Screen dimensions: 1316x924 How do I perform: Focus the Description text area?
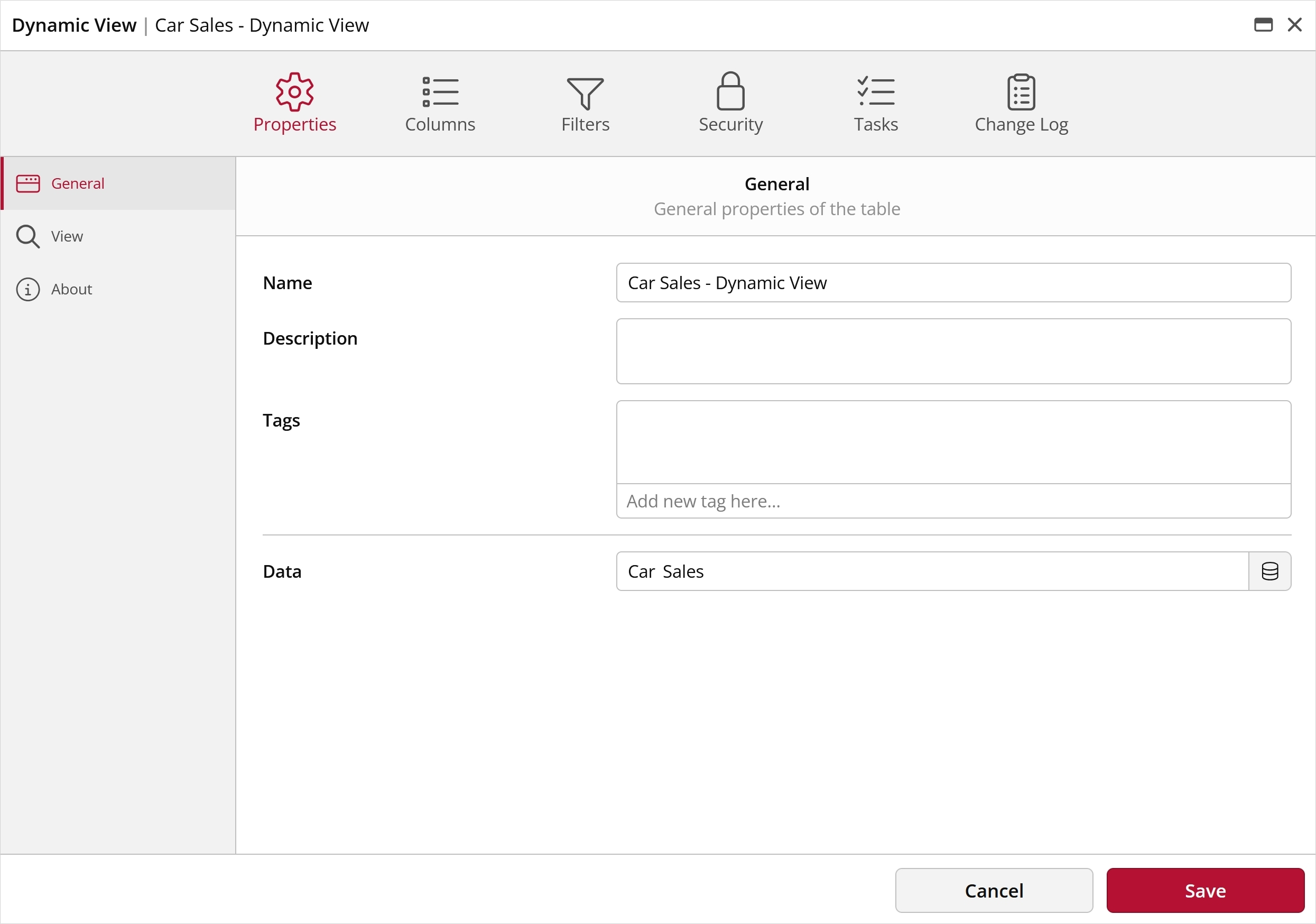[953, 352]
